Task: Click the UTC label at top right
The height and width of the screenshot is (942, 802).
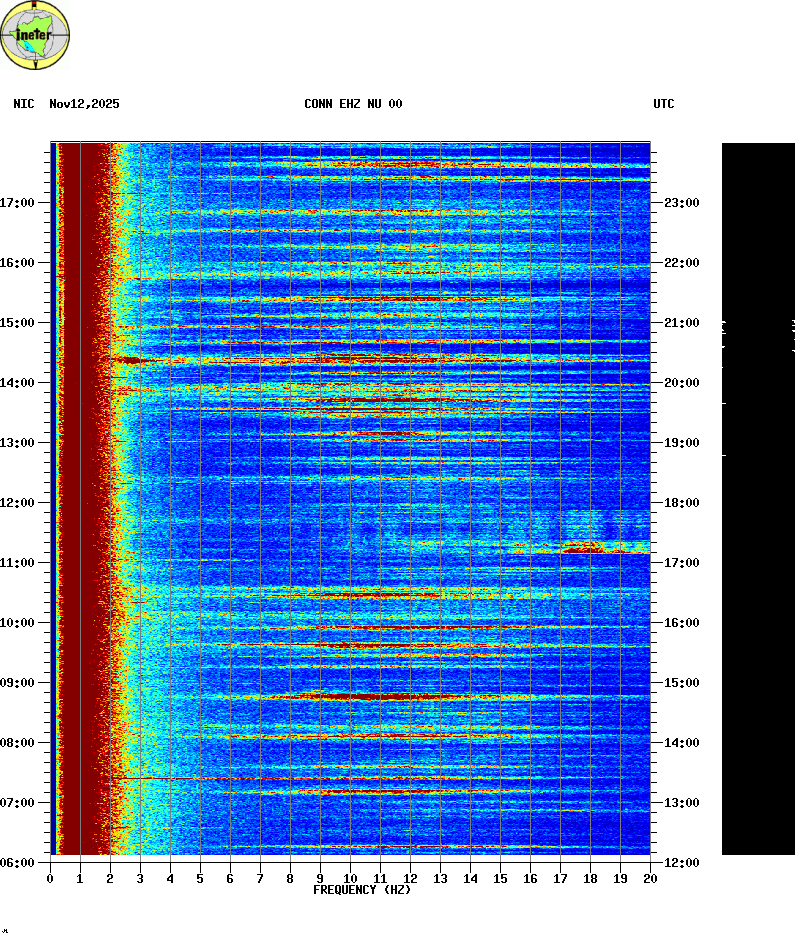Action: [x=664, y=104]
